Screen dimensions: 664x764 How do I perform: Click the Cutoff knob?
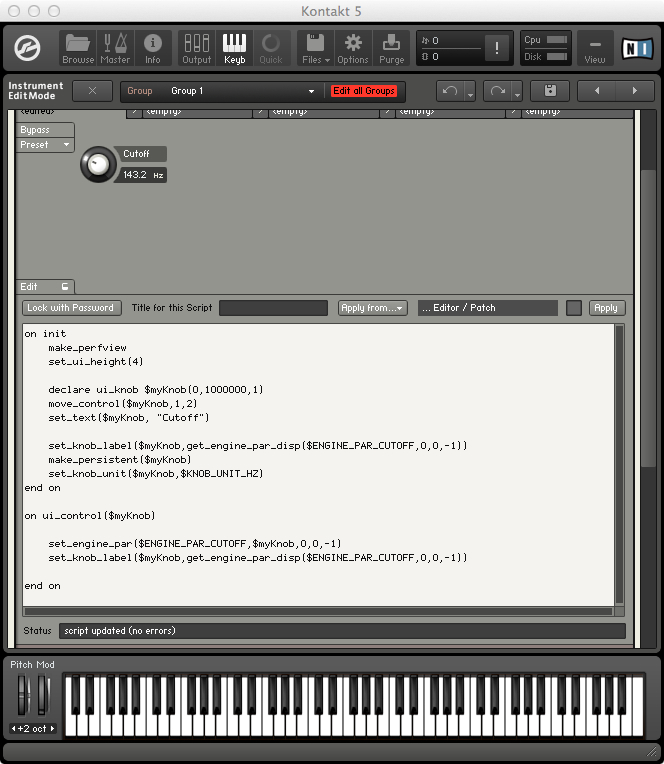pos(97,165)
